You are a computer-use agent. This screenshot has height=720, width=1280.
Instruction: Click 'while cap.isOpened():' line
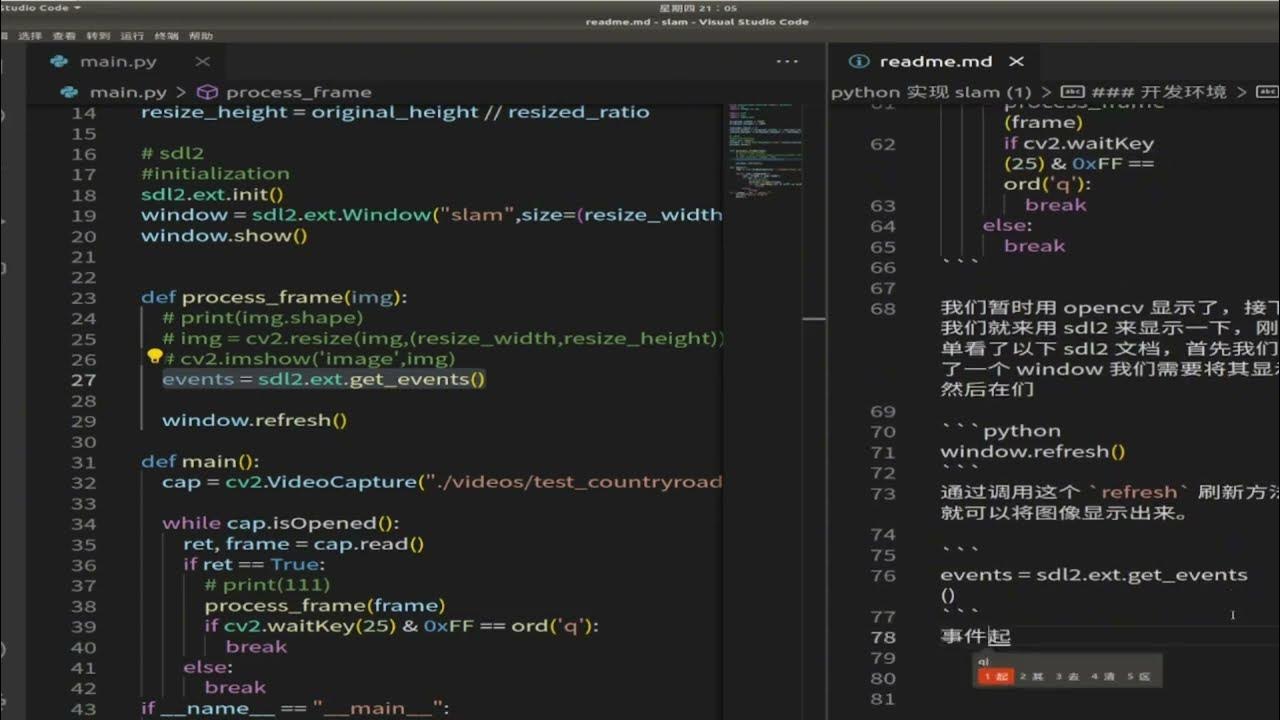tap(281, 523)
